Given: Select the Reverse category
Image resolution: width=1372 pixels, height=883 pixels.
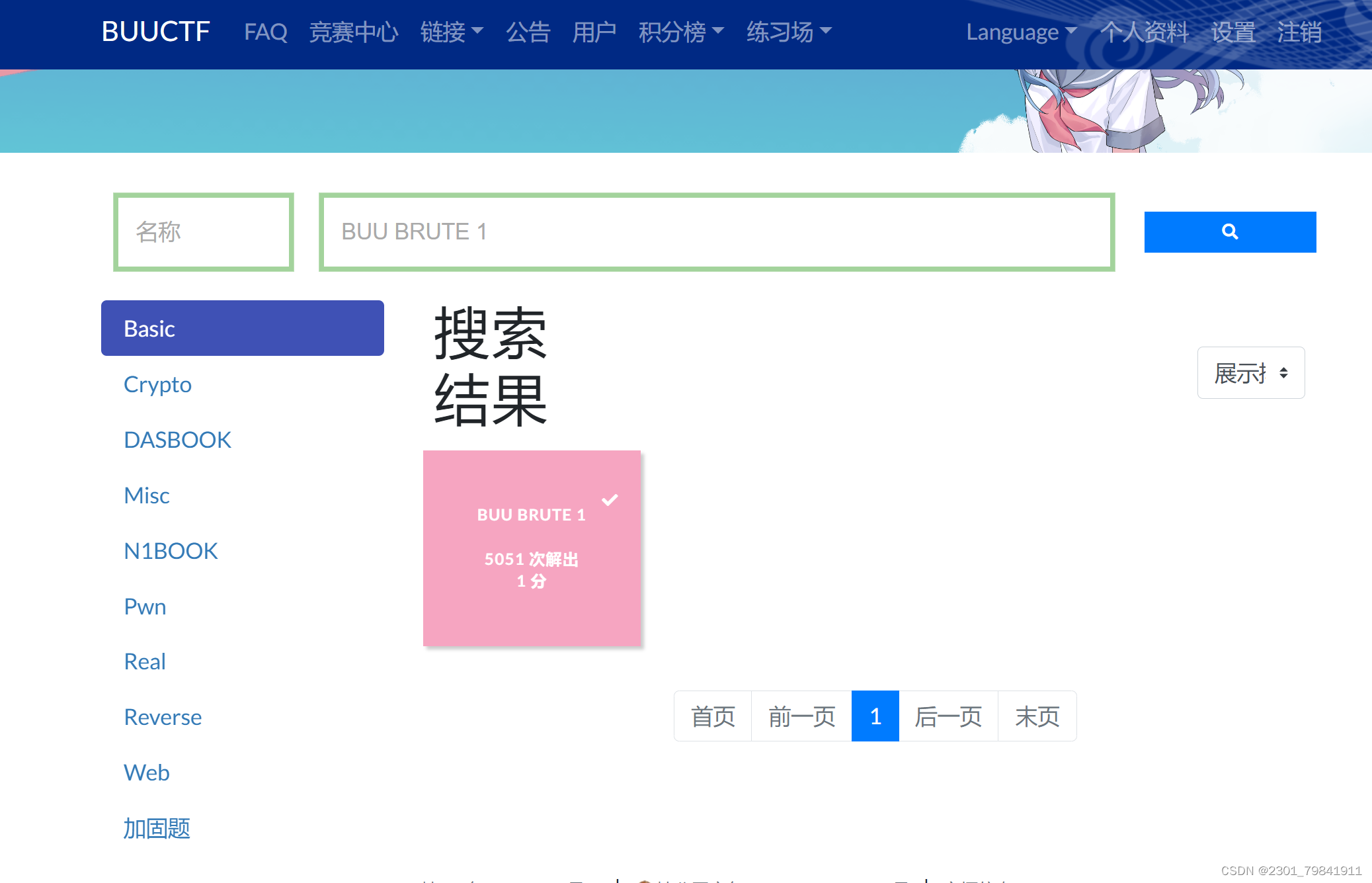Looking at the screenshot, I should pyautogui.click(x=163, y=717).
